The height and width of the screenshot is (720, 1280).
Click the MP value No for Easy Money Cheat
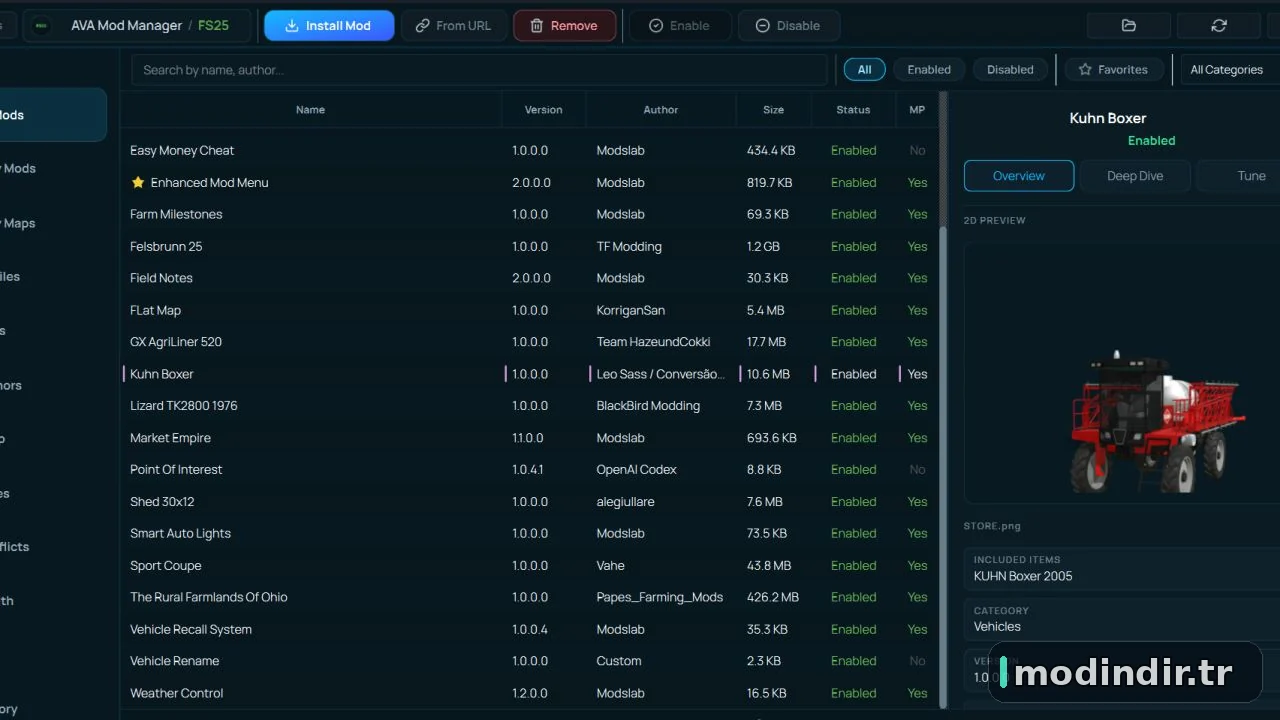pos(917,151)
